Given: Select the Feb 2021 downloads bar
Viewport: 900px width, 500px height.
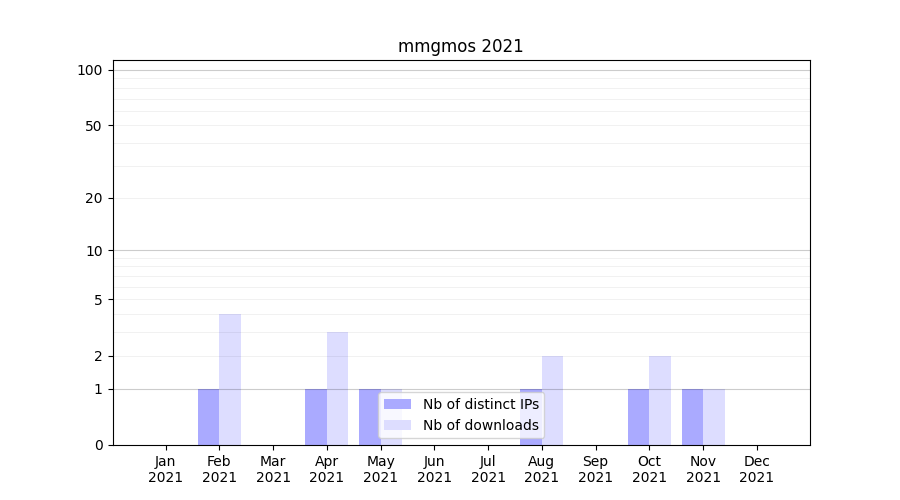Looking at the screenshot, I should (230, 379).
